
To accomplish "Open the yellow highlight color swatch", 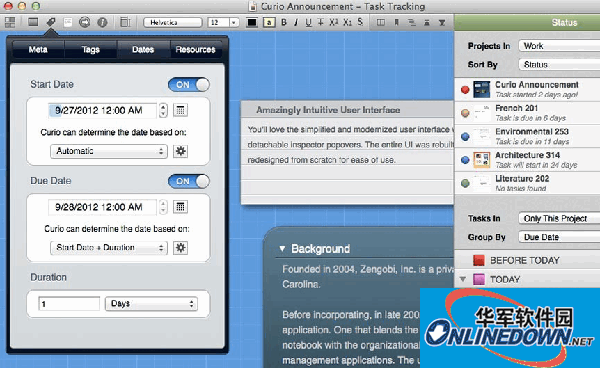I will pyautogui.click(x=269, y=23).
